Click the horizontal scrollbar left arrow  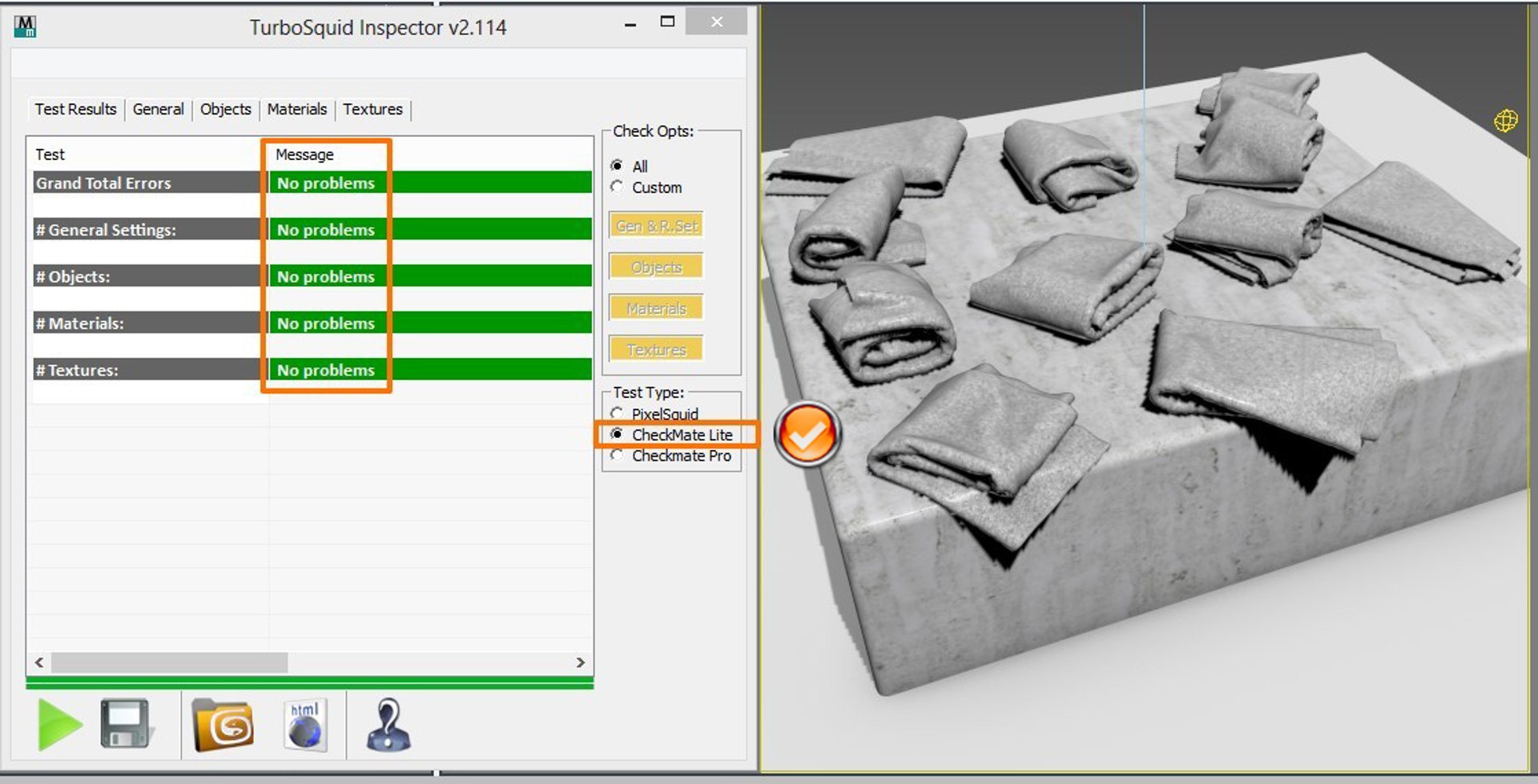39,662
